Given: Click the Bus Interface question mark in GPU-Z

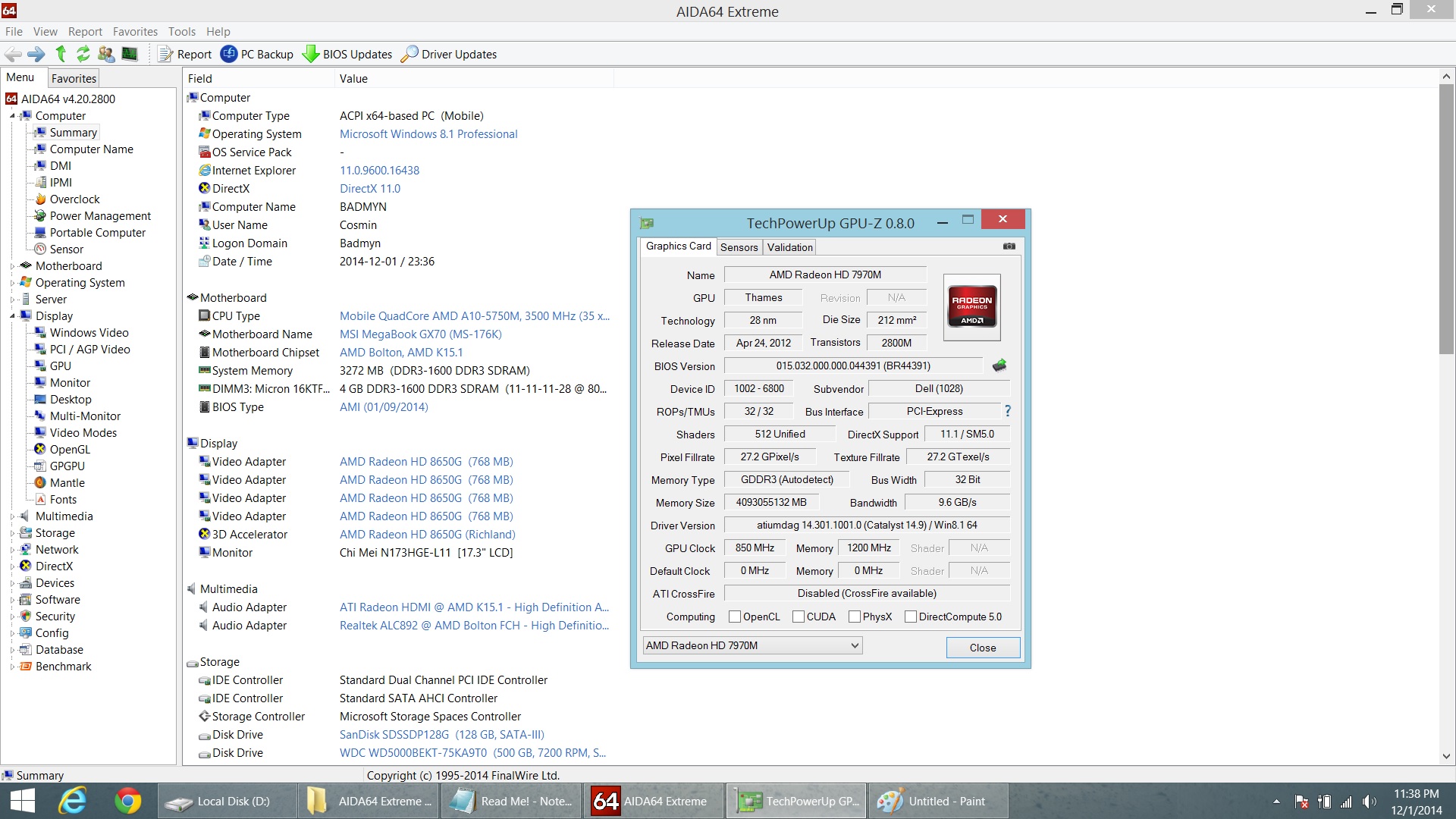Looking at the screenshot, I should [1007, 411].
